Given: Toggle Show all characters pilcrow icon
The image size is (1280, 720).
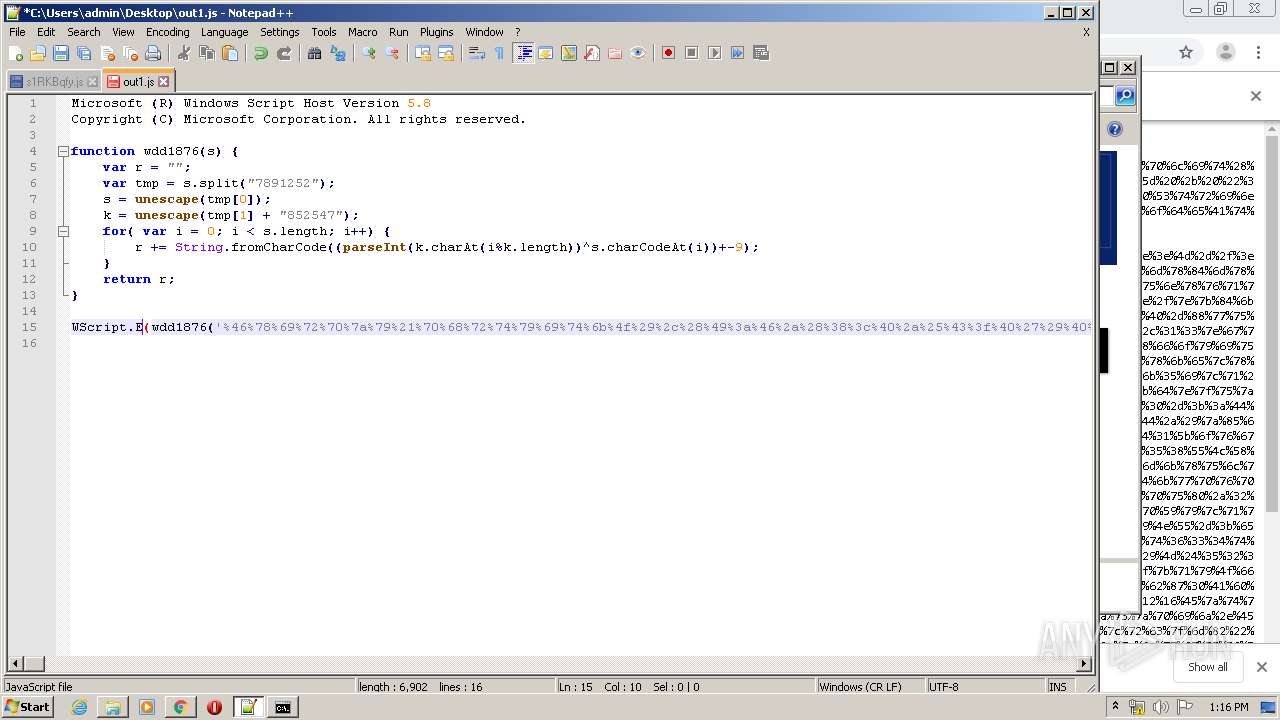Looking at the screenshot, I should tap(499, 53).
